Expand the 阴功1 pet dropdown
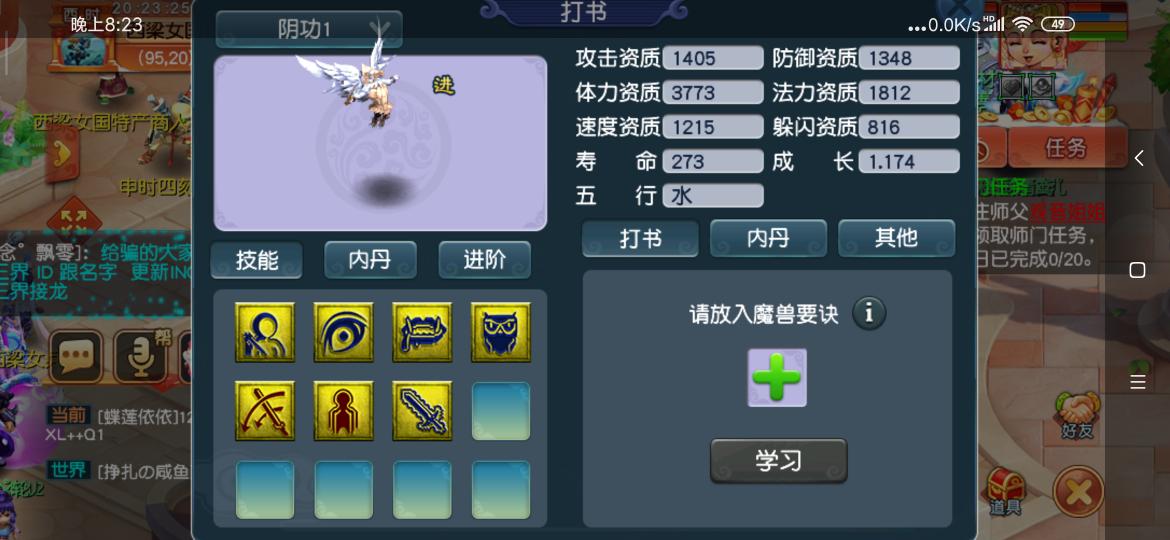1170x540 pixels. pos(309,29)
